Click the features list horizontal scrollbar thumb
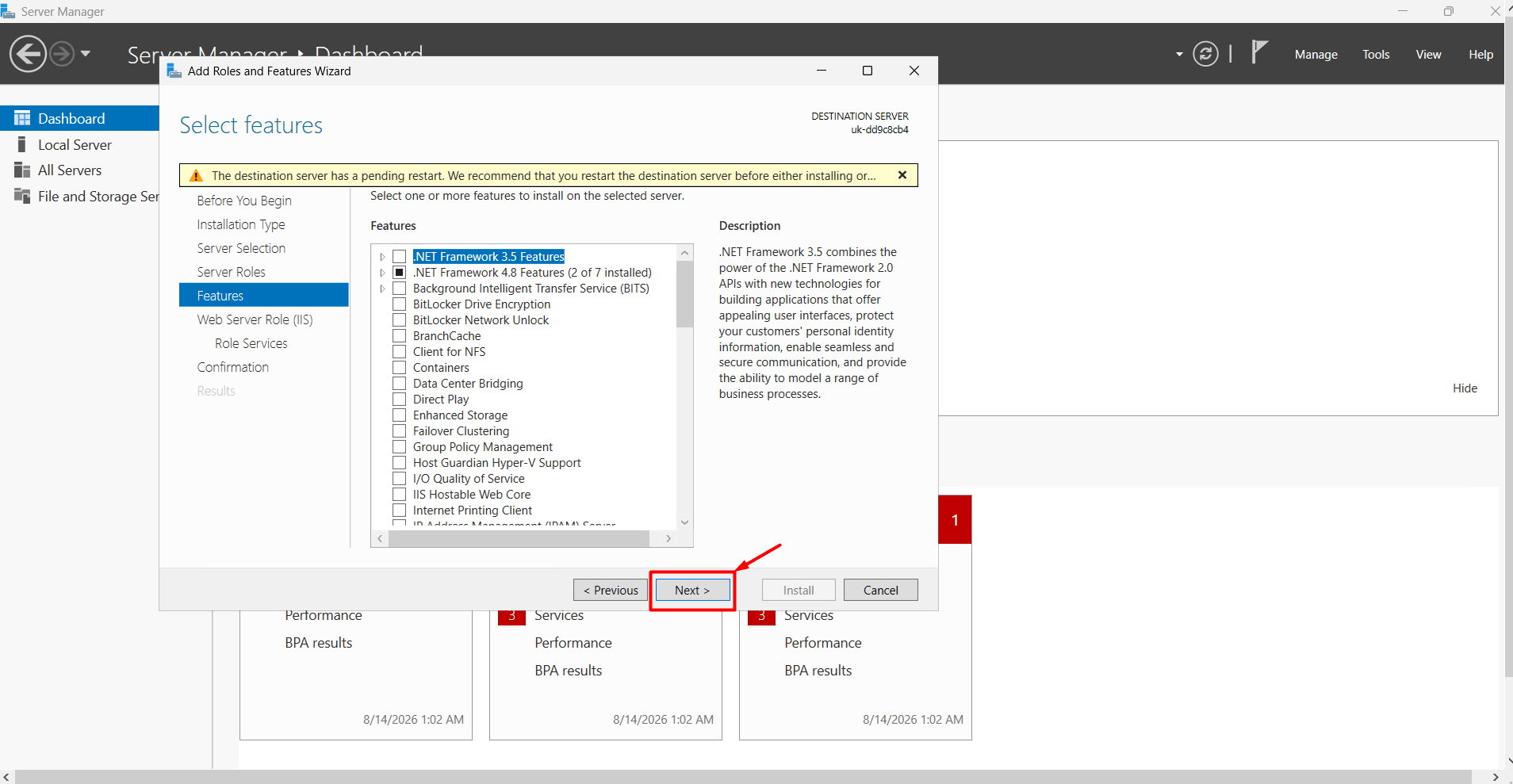This screenshot has height=784, width=1513. pos(519,539)
